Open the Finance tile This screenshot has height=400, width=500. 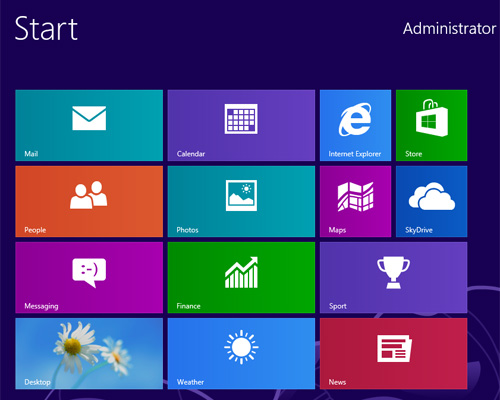(x=241, y=277)
